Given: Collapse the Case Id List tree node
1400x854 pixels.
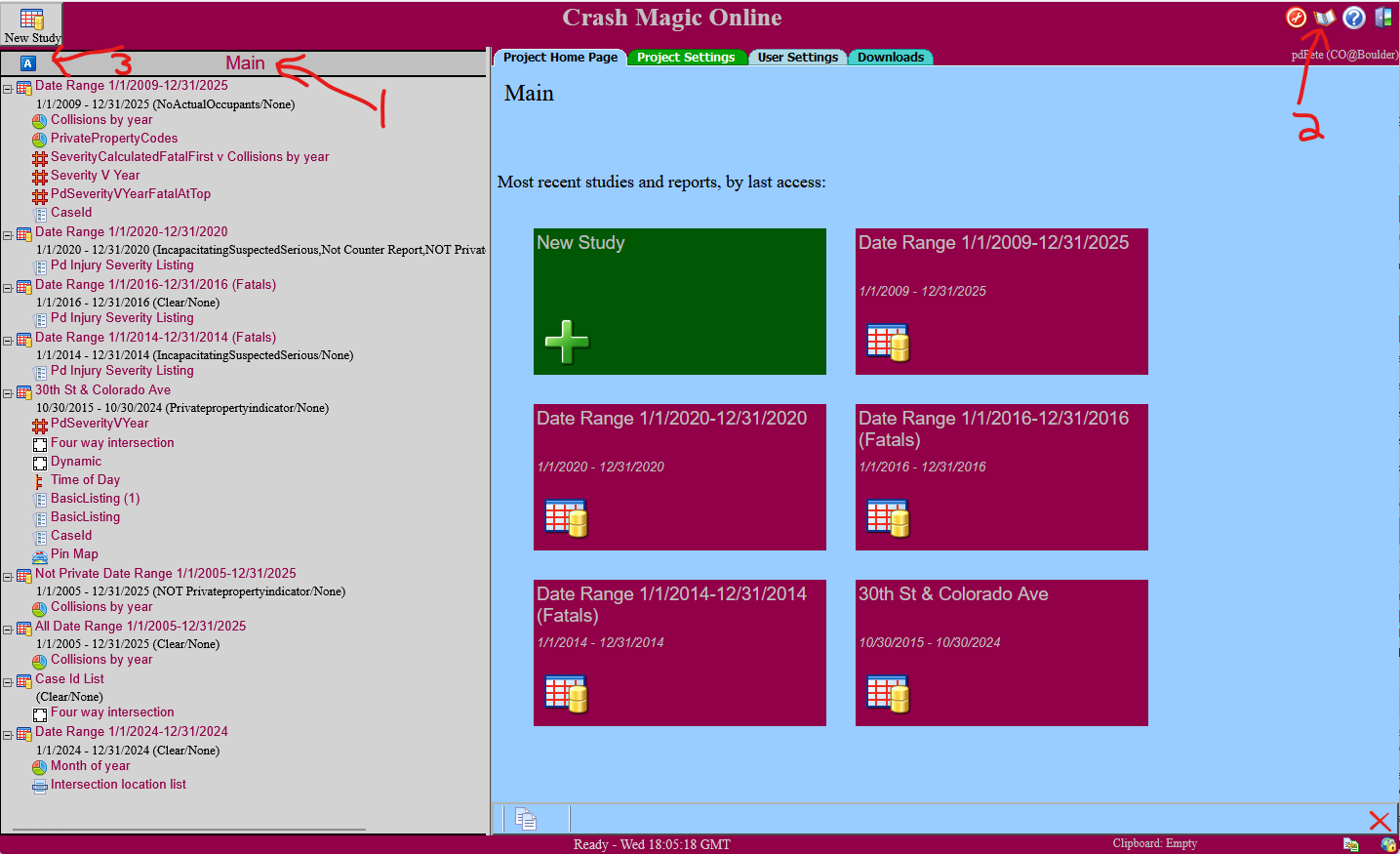Looking at the screenshot, I should click(8, 682).
